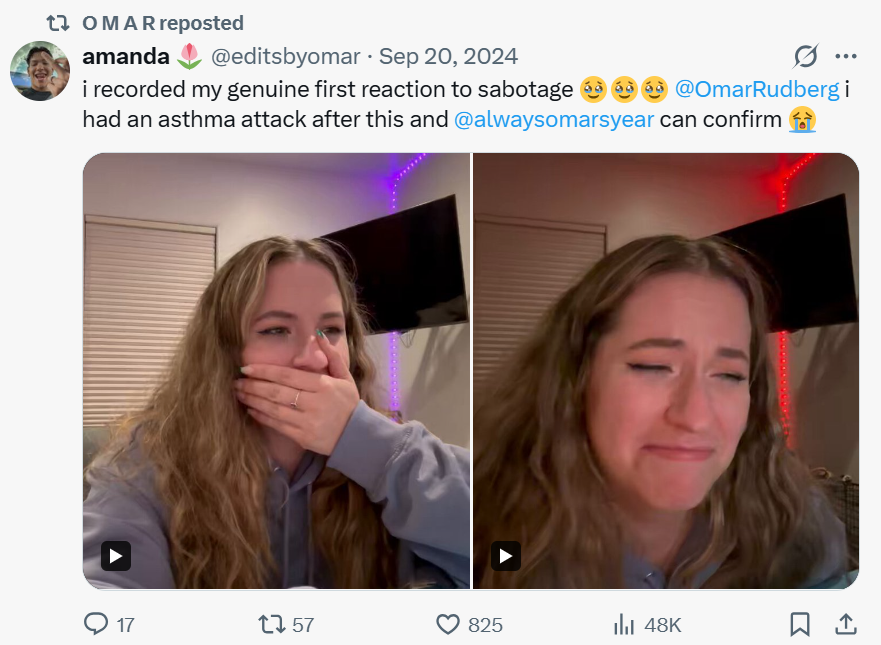Open the Sep 20, 2024 timestamp
This screenshot has width=881, height=645.
[x=448, y=56]
